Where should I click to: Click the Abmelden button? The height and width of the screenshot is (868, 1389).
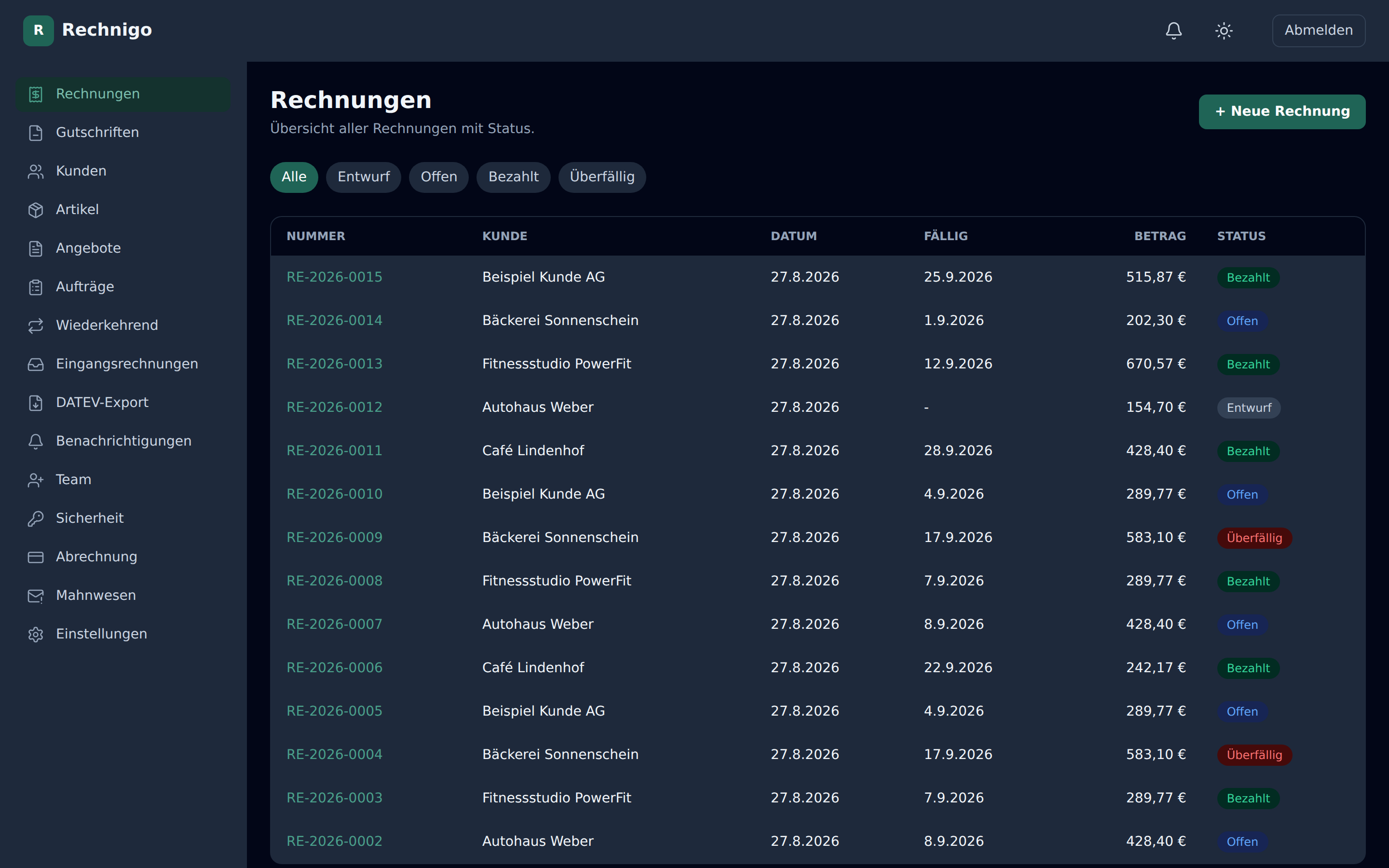click(1319, 30)
